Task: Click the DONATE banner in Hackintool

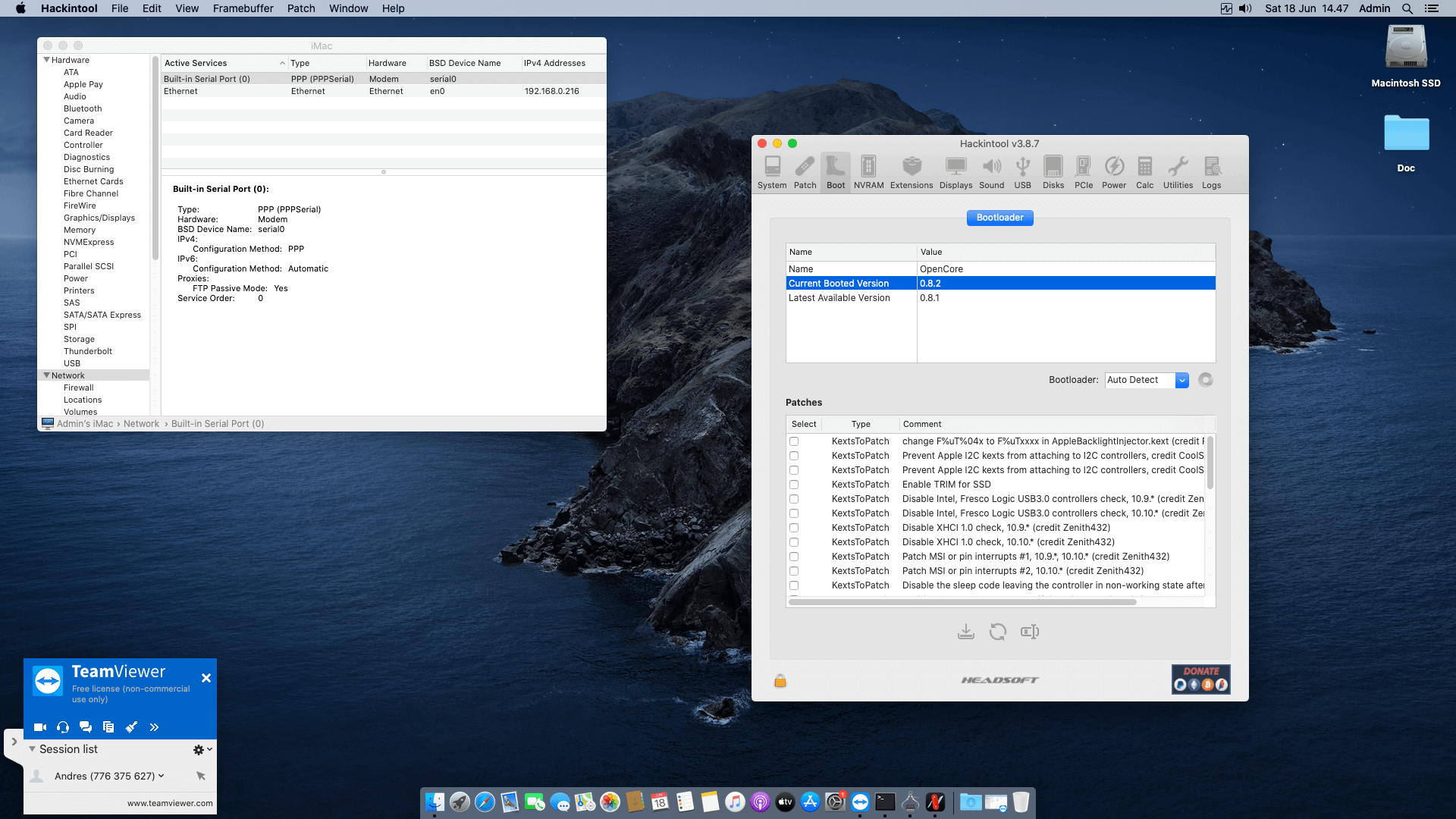Action: tap(1200, 679)
